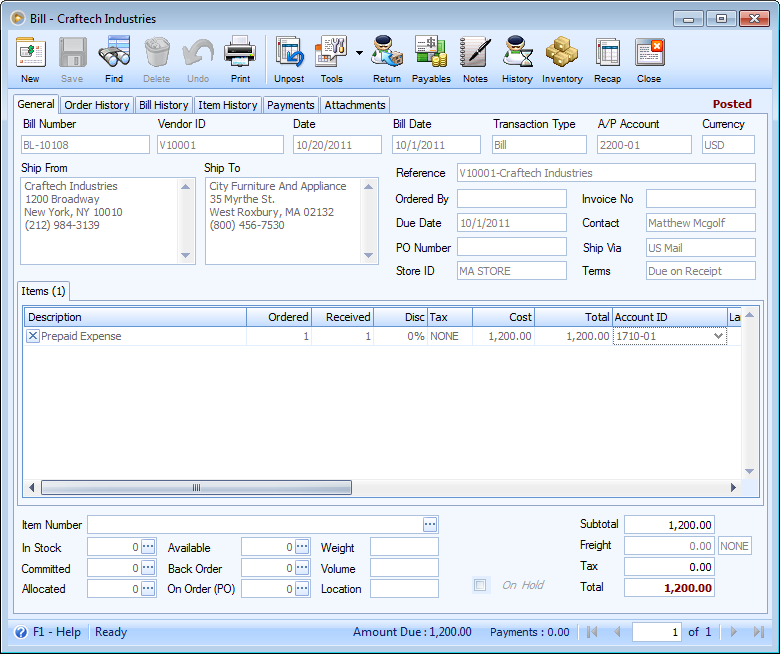Go to the first record navigation arrow
Screen dimensions: 780x654
[x=592, y=632]
